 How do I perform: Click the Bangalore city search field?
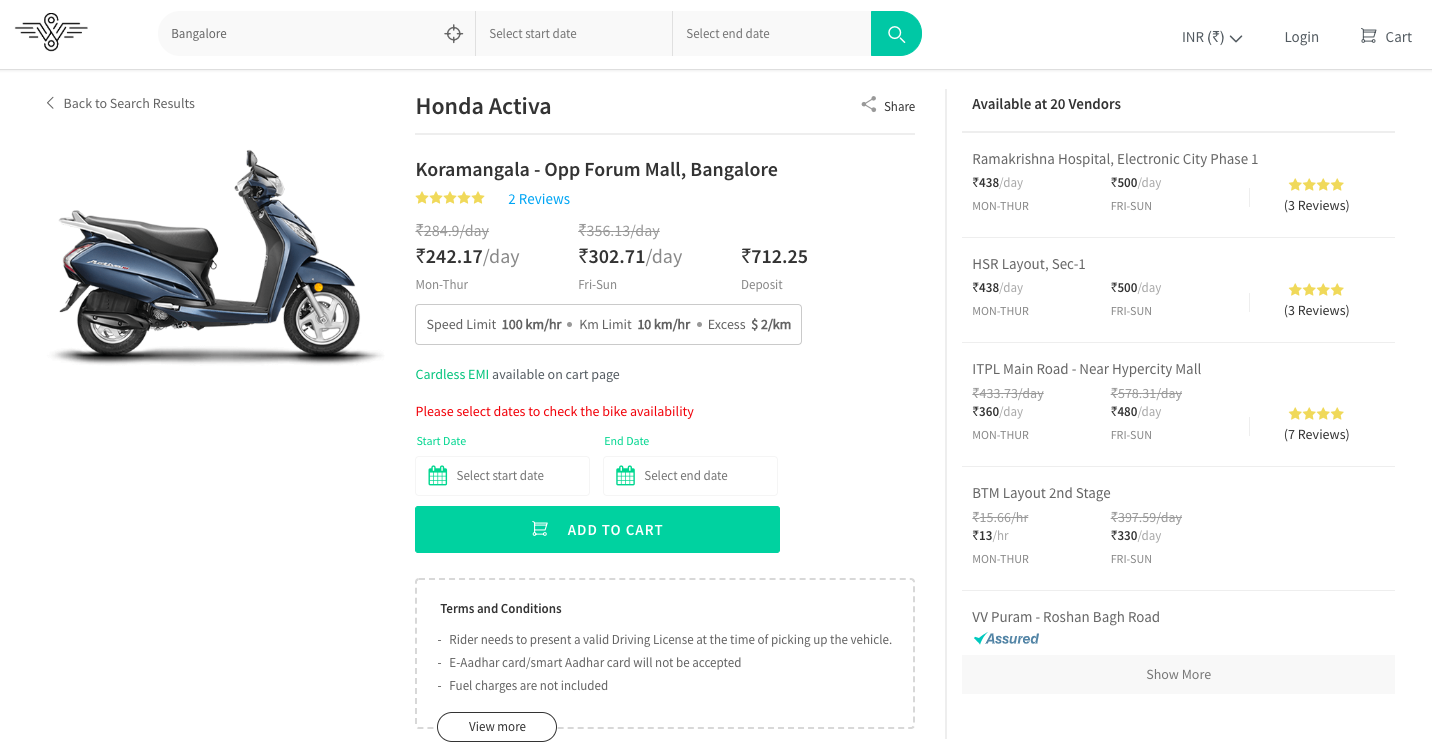point(300,34)
